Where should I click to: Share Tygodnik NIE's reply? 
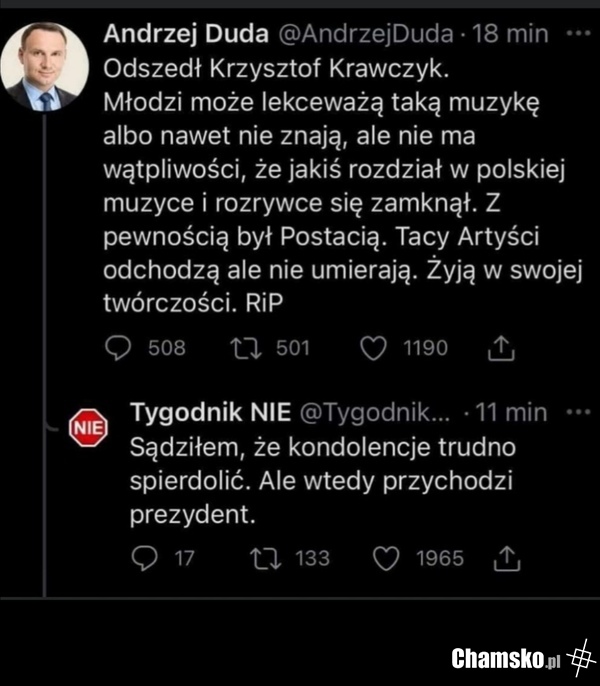(508, 559)
